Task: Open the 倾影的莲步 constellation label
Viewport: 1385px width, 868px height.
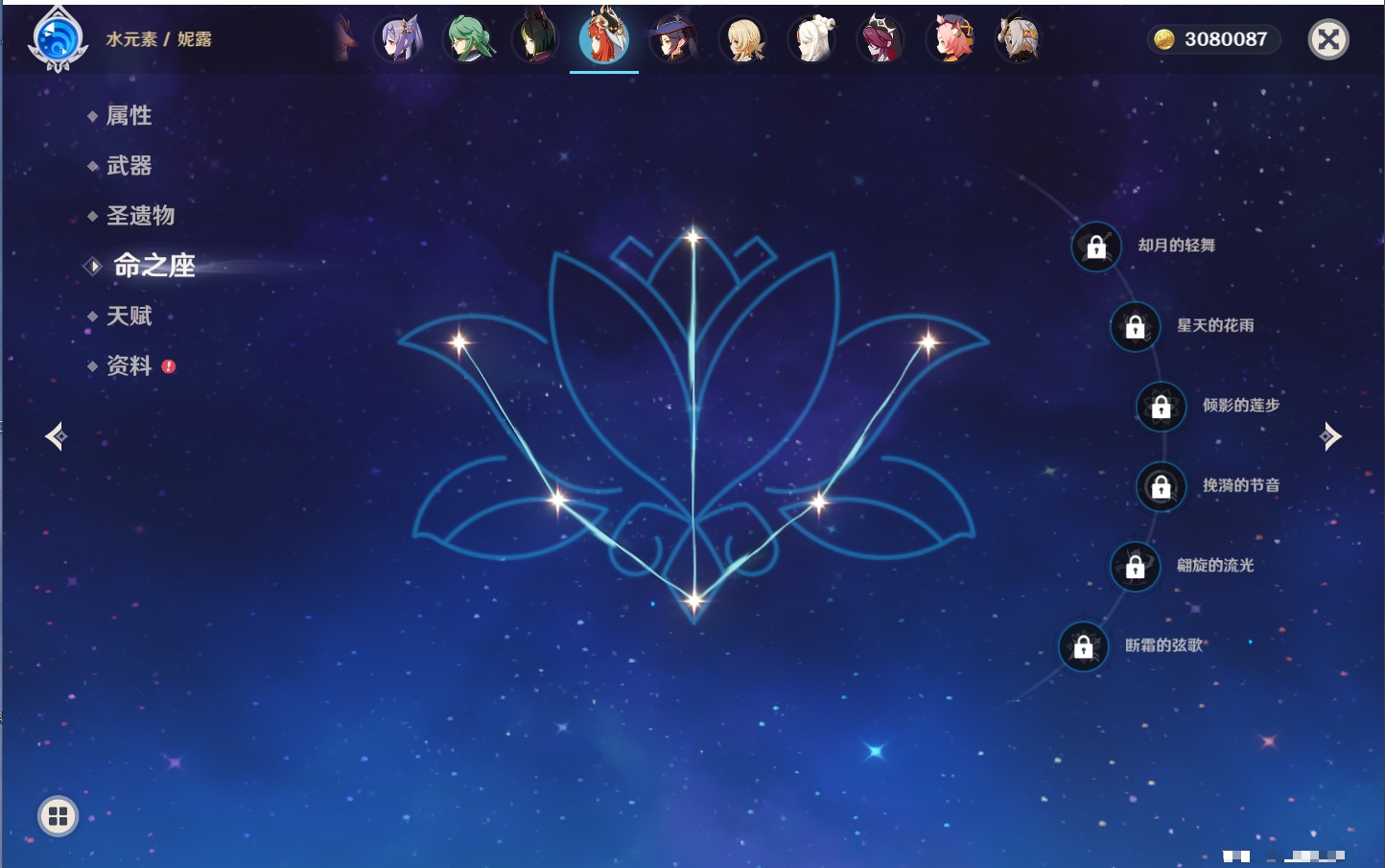Action: [x=1241, y=405]
